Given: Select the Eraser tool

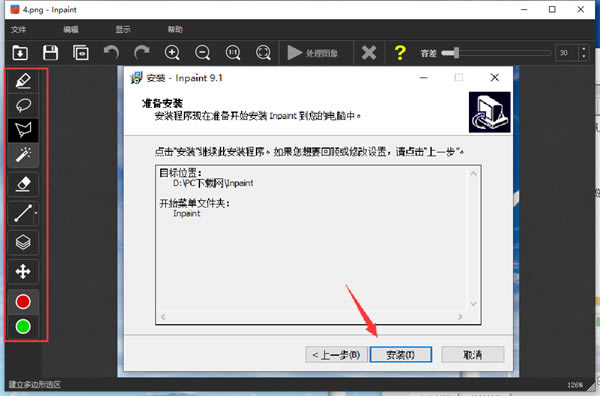Looking at the screenshot, I should tap(23, 184).
